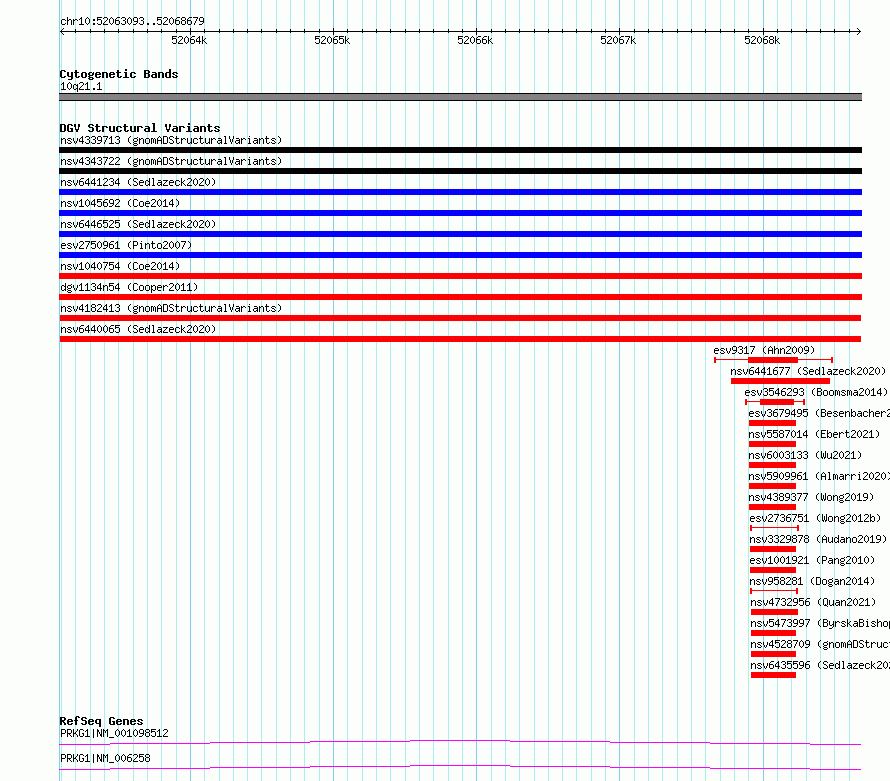
Task: Click the thin red line under esv2736751
Action: (774, 528)
